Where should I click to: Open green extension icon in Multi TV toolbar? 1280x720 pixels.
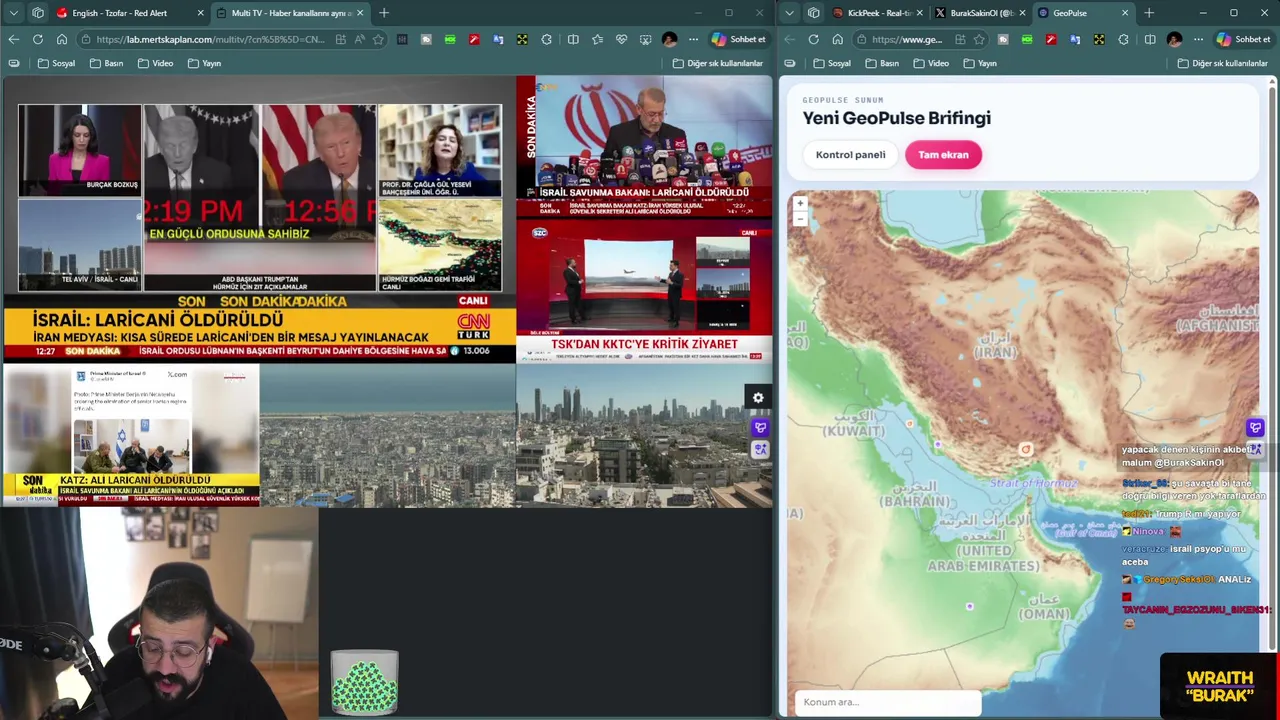(x=450, y=39)
